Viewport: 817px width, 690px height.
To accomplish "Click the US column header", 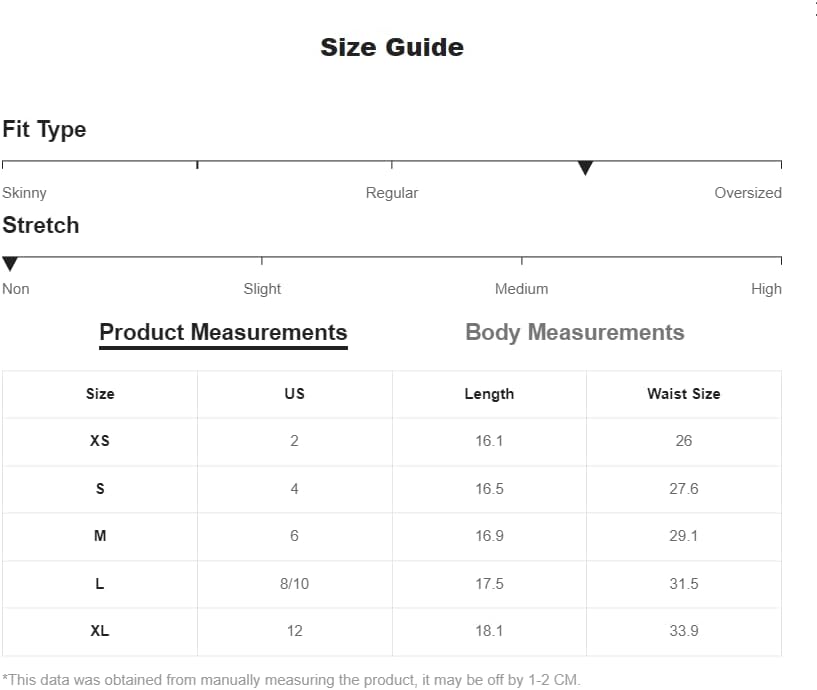I will click(294, 394).
